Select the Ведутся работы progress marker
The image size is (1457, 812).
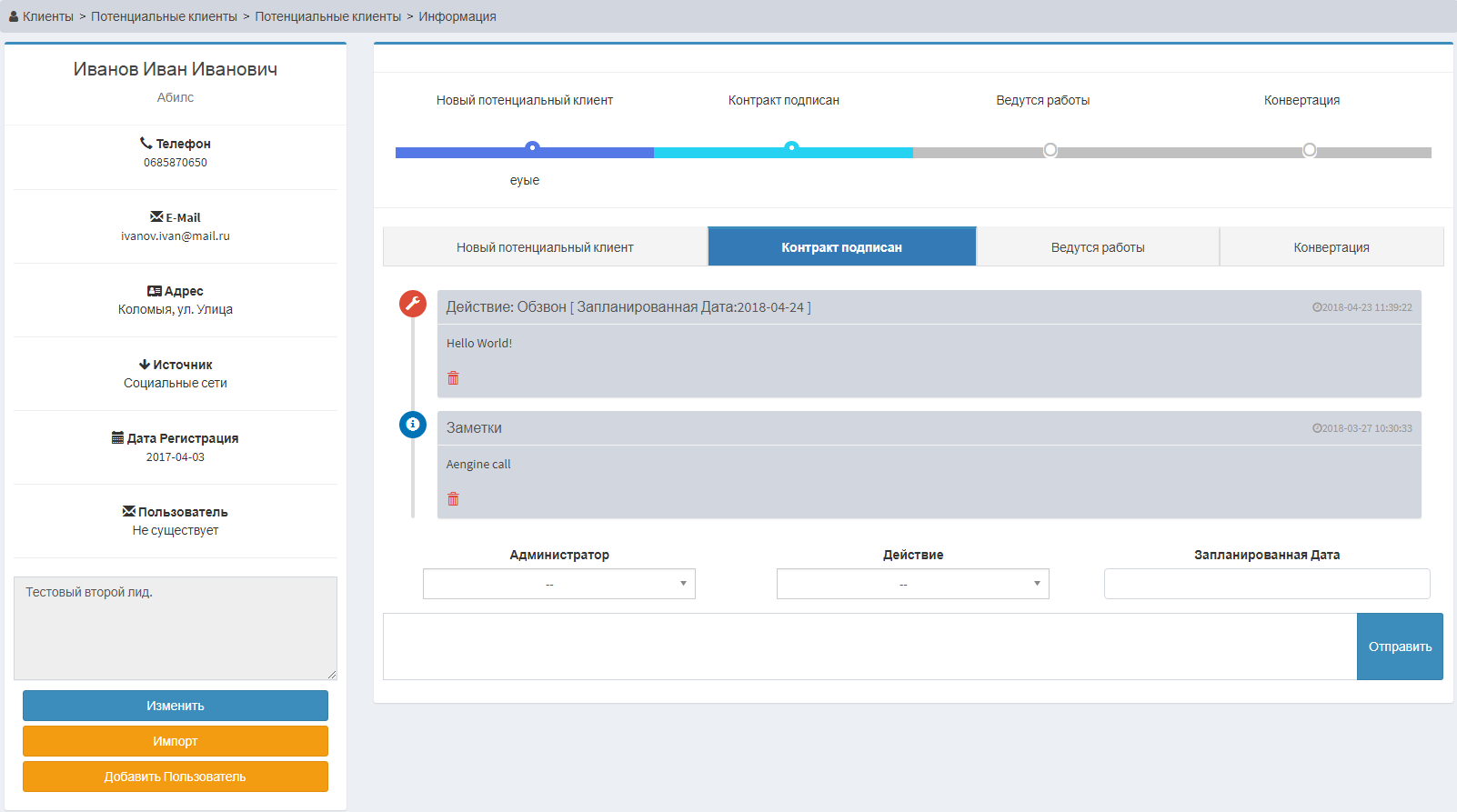tap(1050, 150)
